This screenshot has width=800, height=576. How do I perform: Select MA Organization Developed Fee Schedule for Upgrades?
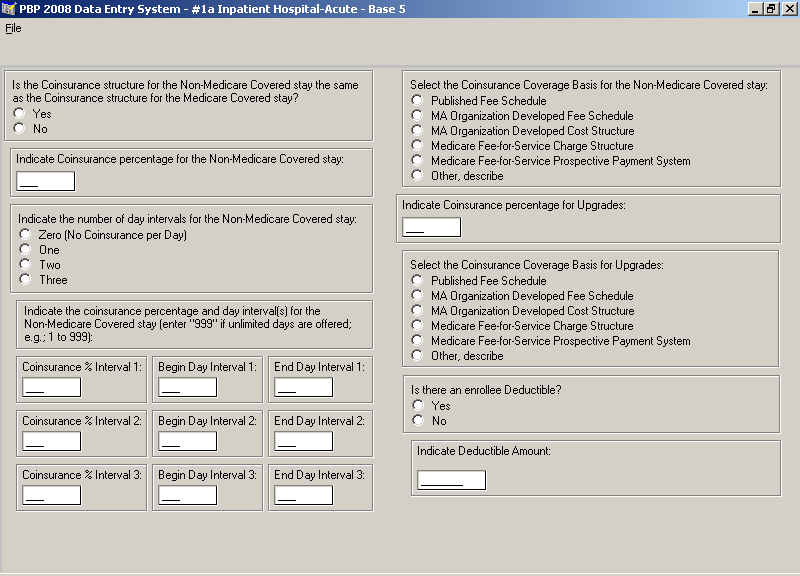coord(417,295)
